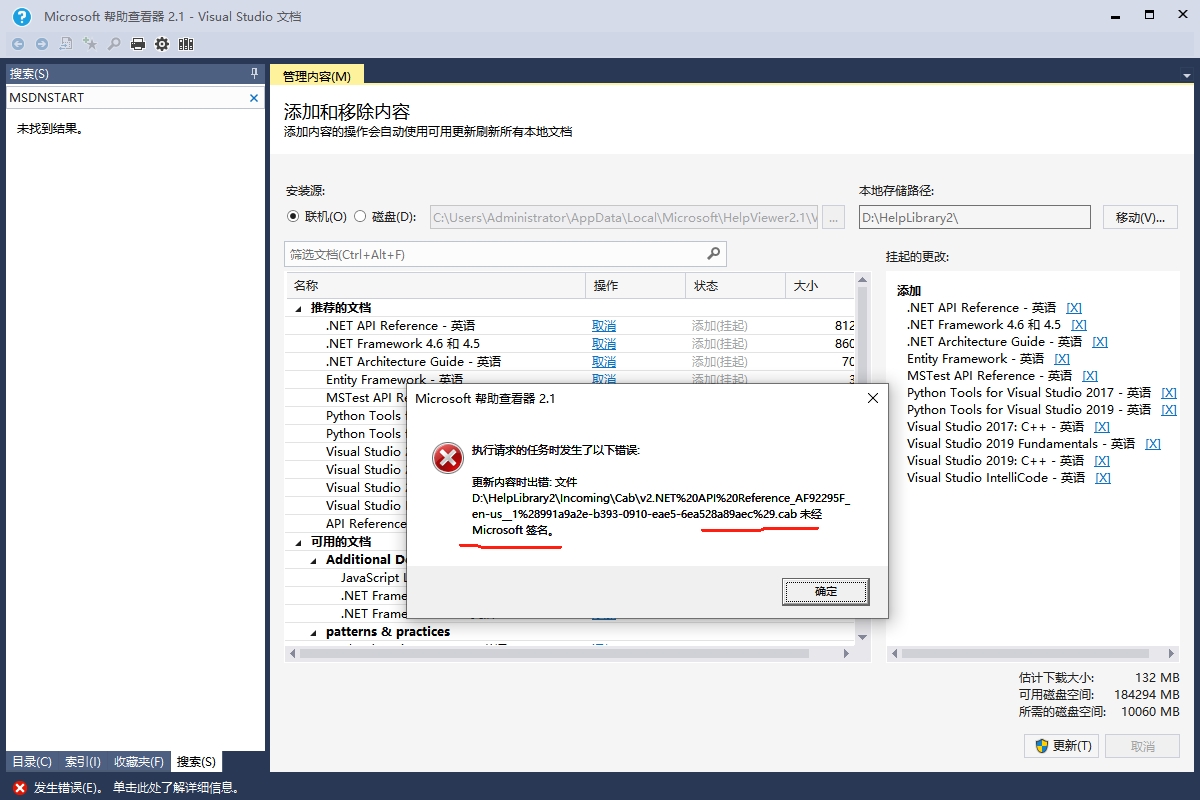
Task: Click the Forward navigation arrow in toolbar
Action: pyautogui.click(x=42, y=44)
